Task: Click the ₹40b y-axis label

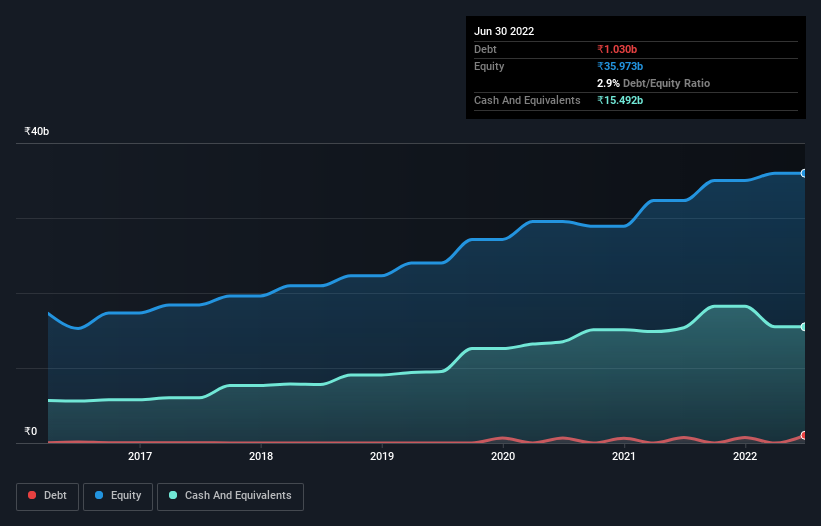Action: [x=37, y=131]
